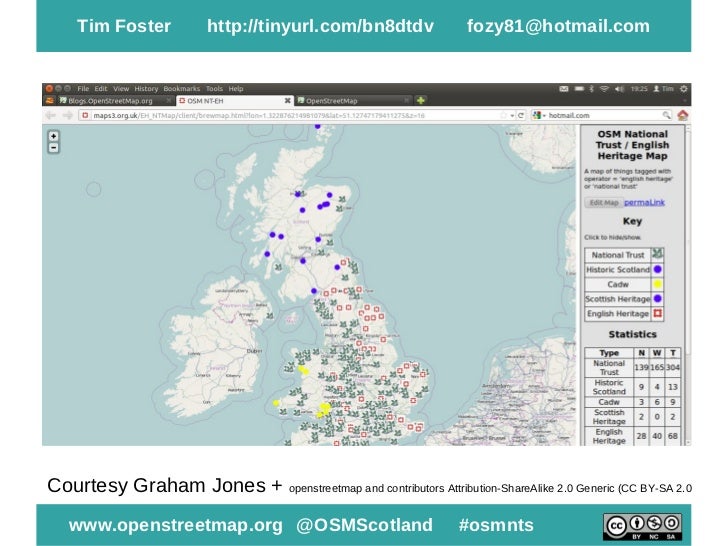Screen dimensions: 728x546
Task: Open the Edit menu
Action: click(101, 89)
